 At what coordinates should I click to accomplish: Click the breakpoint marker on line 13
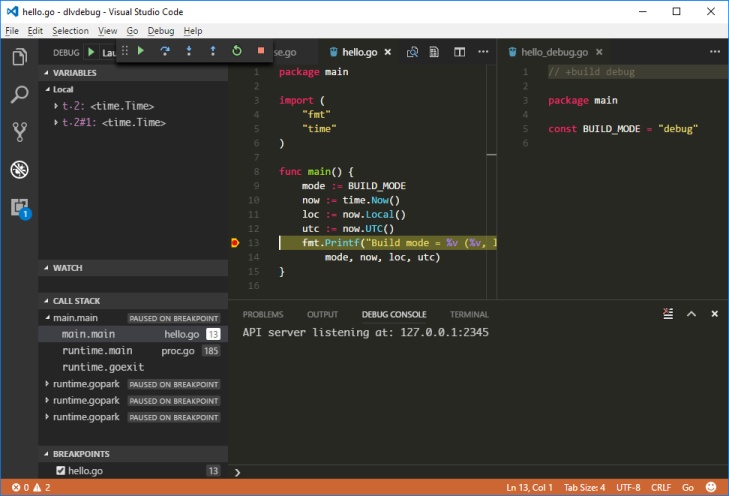tap(235, 243)
